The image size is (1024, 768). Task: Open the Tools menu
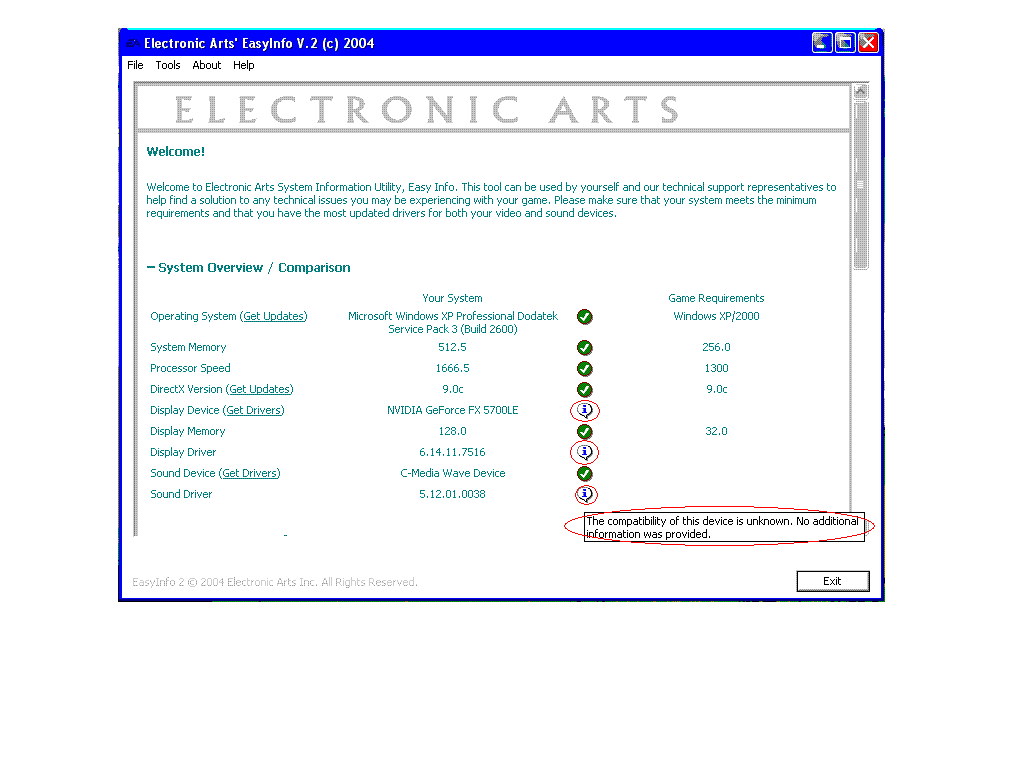(x=168, y=65)
